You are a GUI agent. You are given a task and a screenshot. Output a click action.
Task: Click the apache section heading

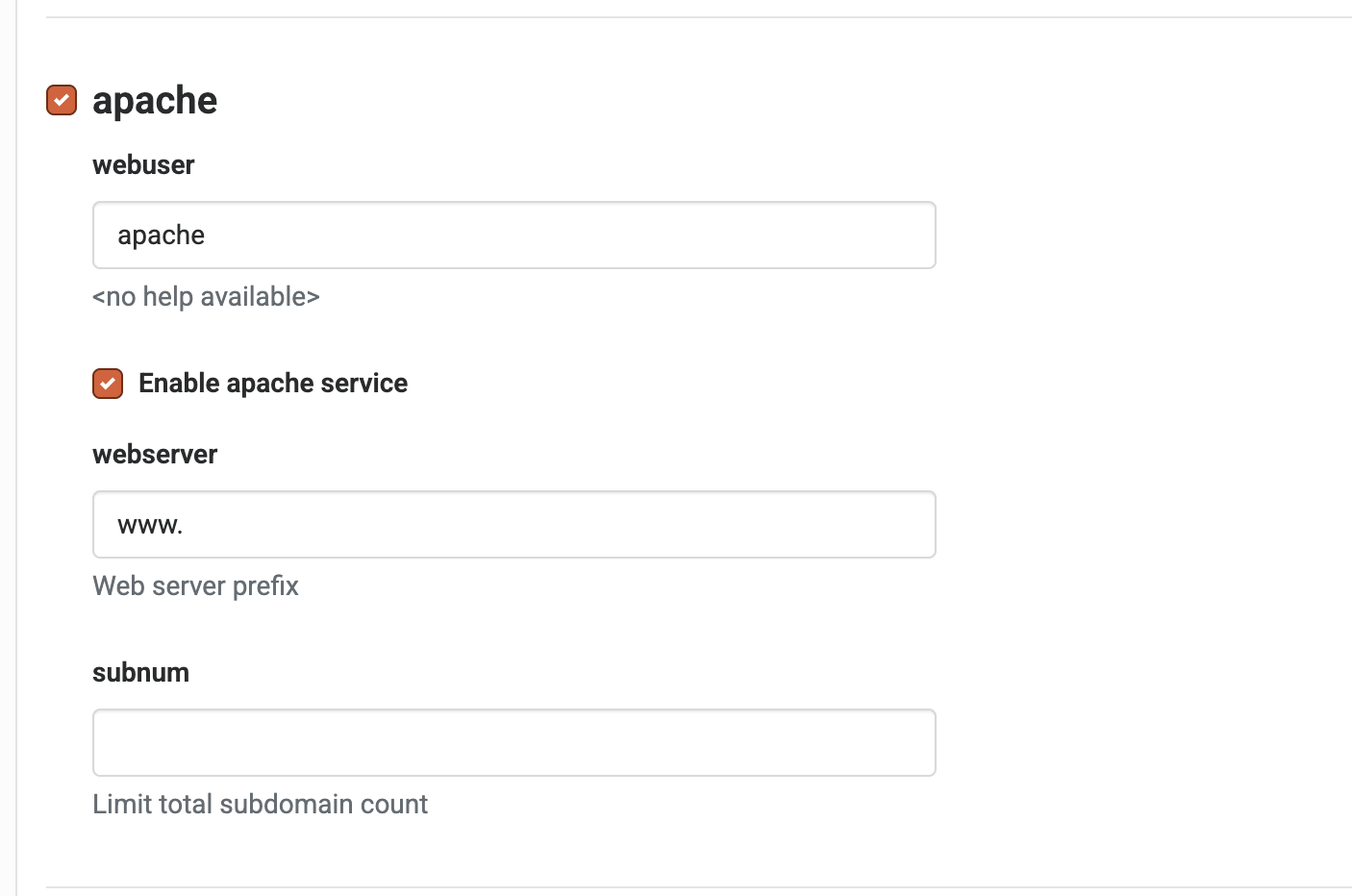tap(155, 100)
